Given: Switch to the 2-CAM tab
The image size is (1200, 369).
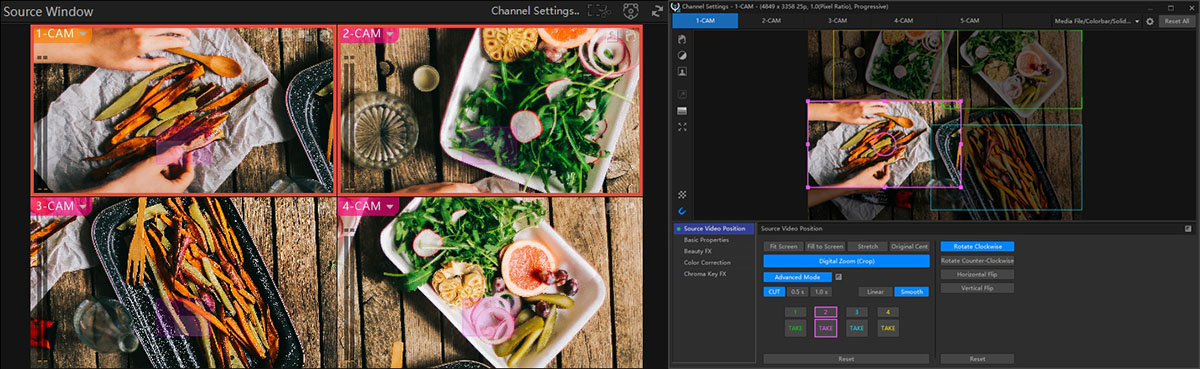Looking at the screenshot, I should pyautogui.click(x=771, y=20).
